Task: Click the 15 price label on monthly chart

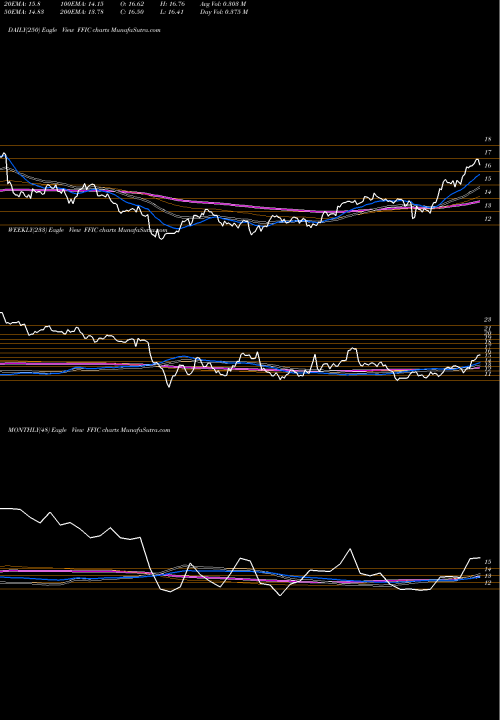Action: point(488,562)
